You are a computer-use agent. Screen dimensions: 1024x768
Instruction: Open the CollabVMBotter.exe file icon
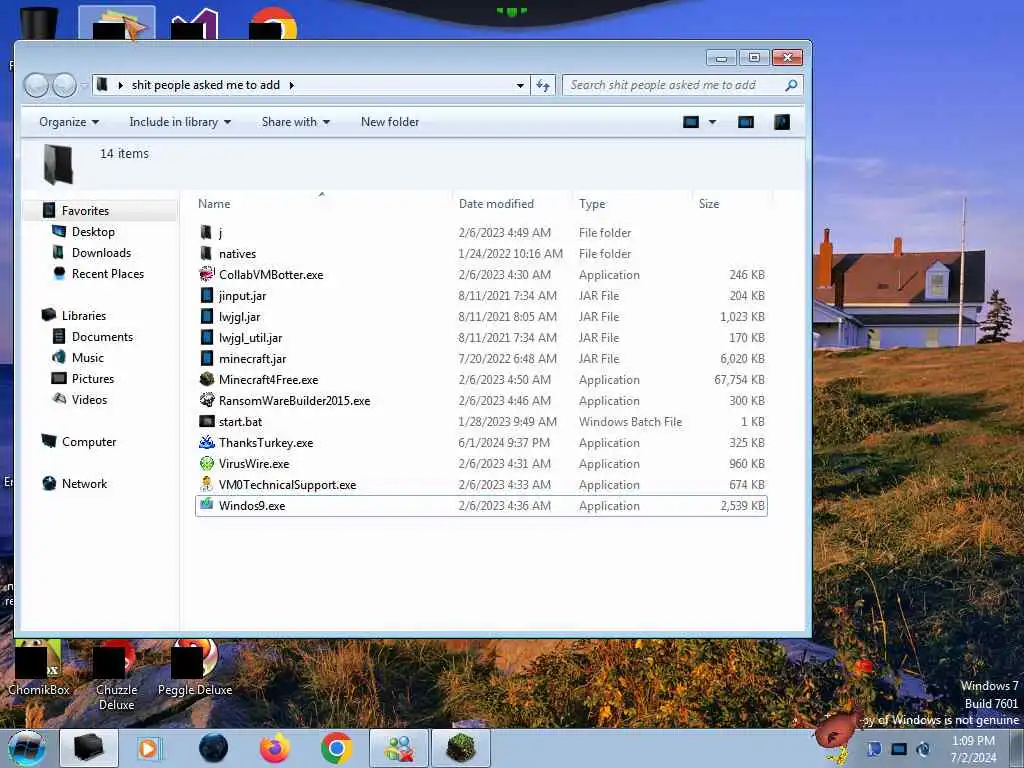(x=206, y=274)
